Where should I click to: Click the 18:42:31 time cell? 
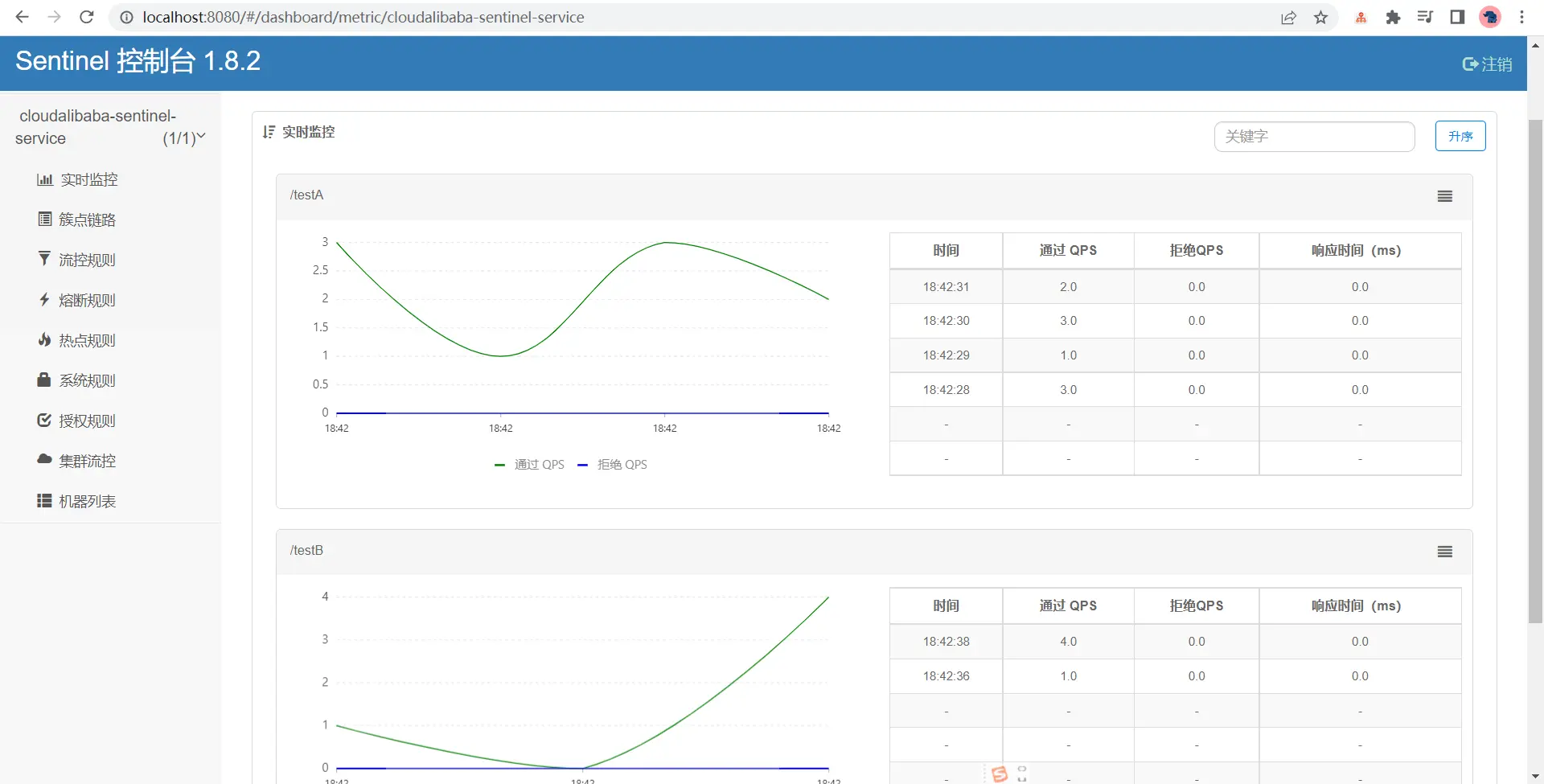(x=946, y=286)
